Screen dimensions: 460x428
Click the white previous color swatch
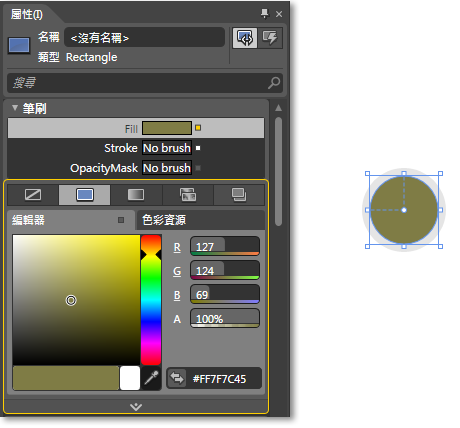[130, 378]
